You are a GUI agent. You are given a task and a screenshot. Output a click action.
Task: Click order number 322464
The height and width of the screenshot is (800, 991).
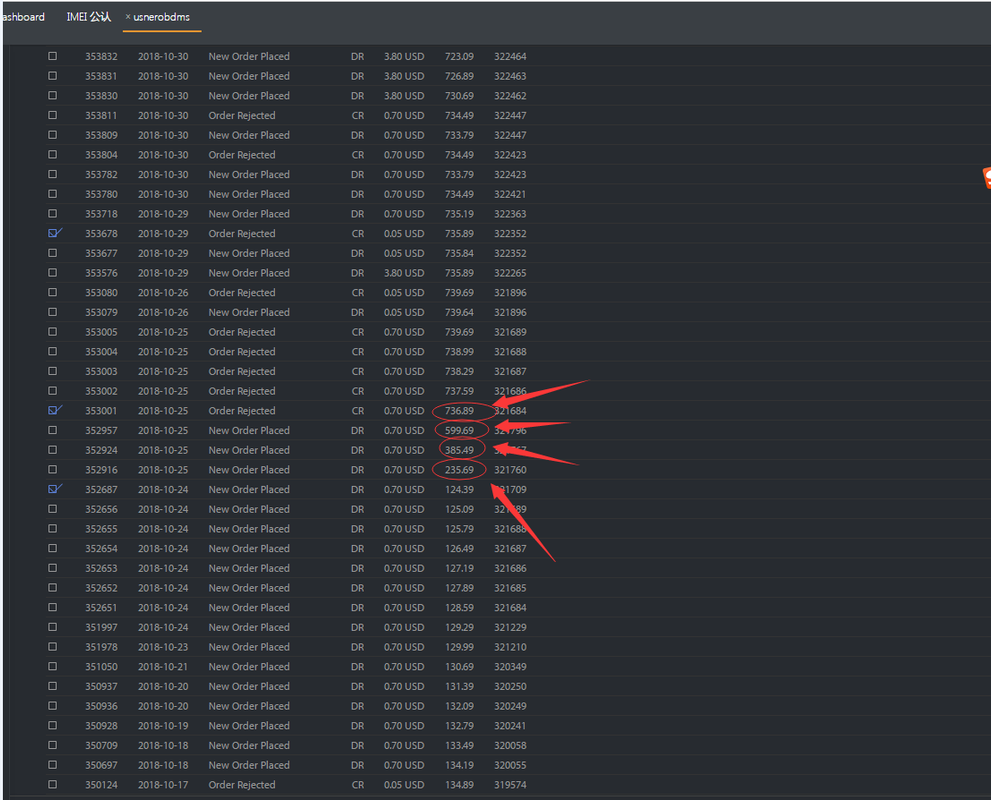pyautogui.click(x=510, y=56)
